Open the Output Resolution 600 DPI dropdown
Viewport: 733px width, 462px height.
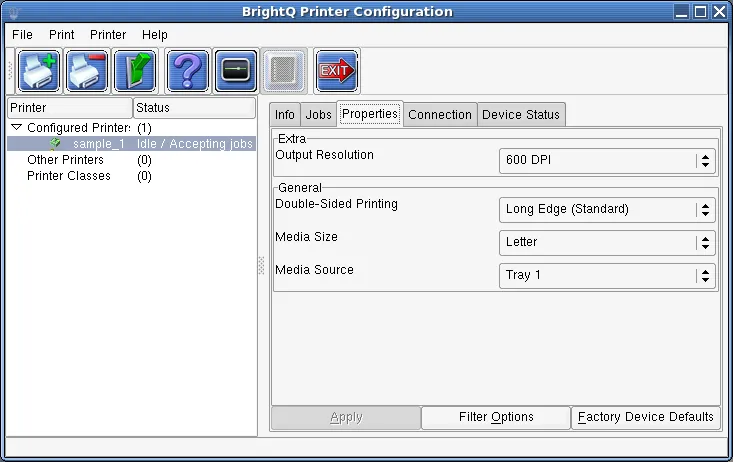pyautogui.click(x=607, y=160)
